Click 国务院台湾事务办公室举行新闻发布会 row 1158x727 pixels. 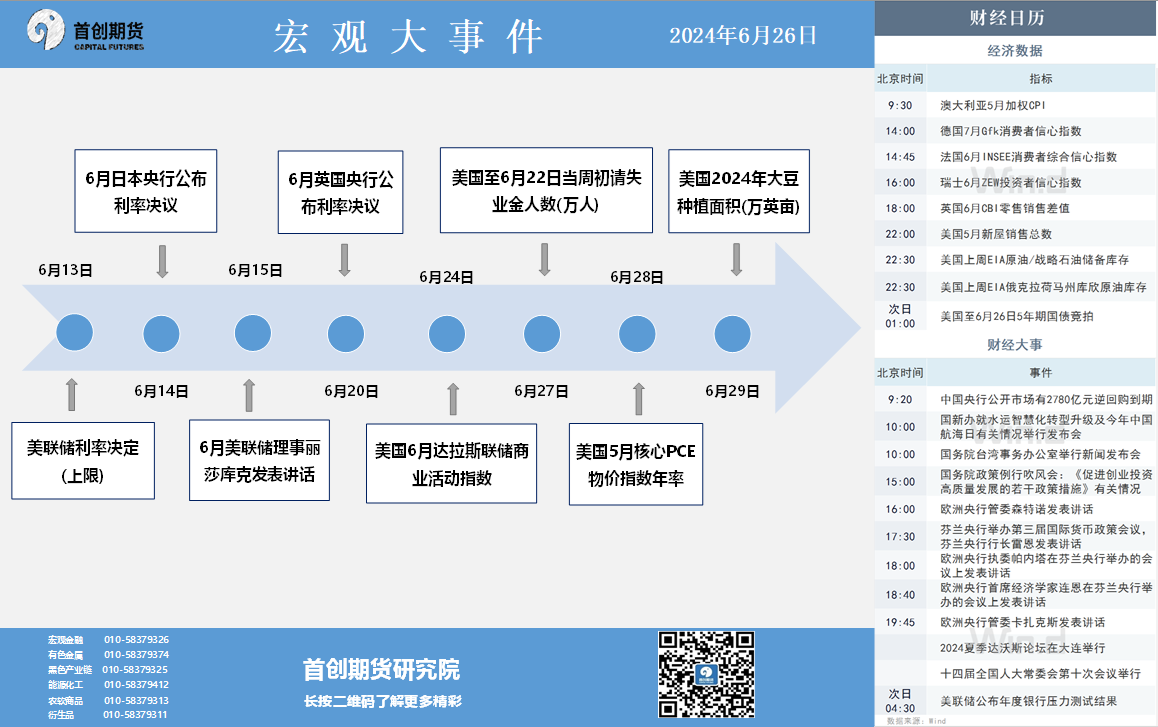pyautogui.click(x=1015, y=454)
